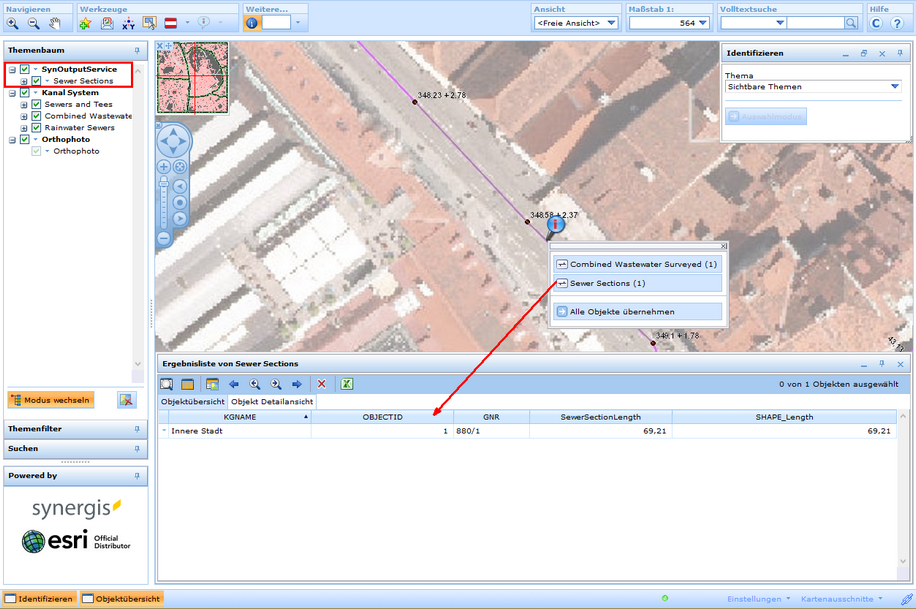
Task: Sort results by the KGNAME column header
Action: (240, 417)
